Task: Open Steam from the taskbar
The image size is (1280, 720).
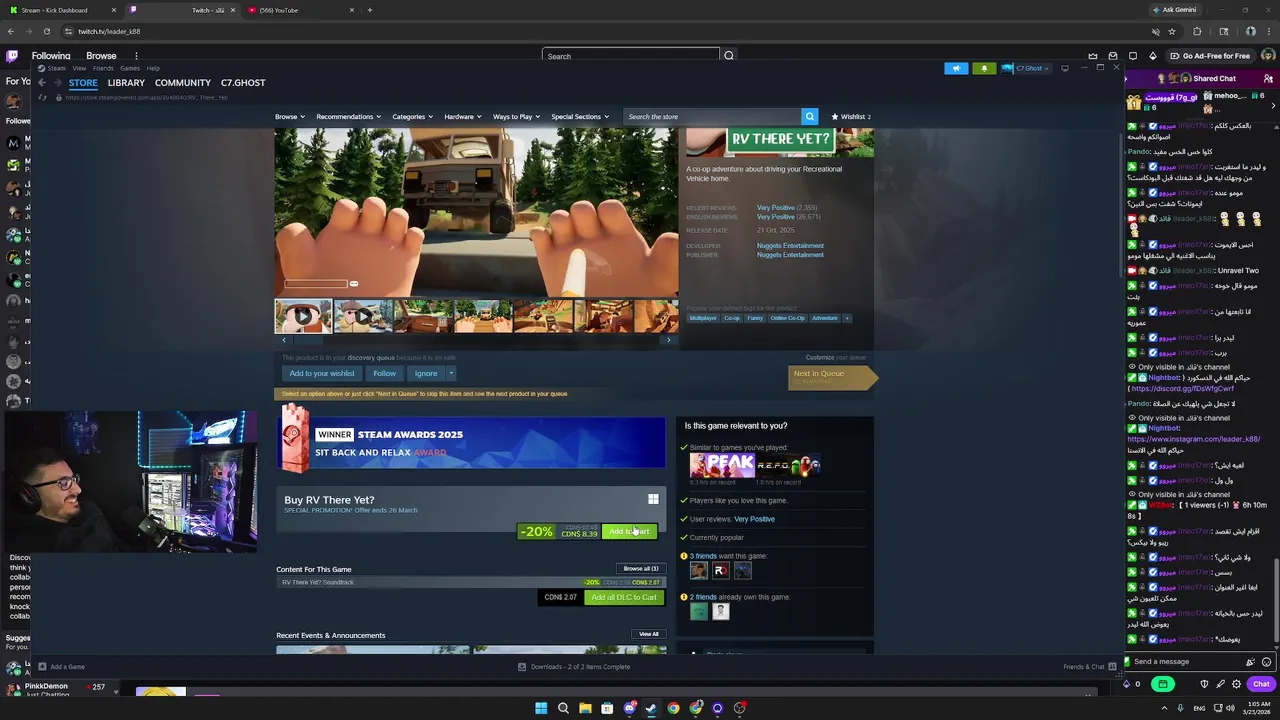Action: 651,708
